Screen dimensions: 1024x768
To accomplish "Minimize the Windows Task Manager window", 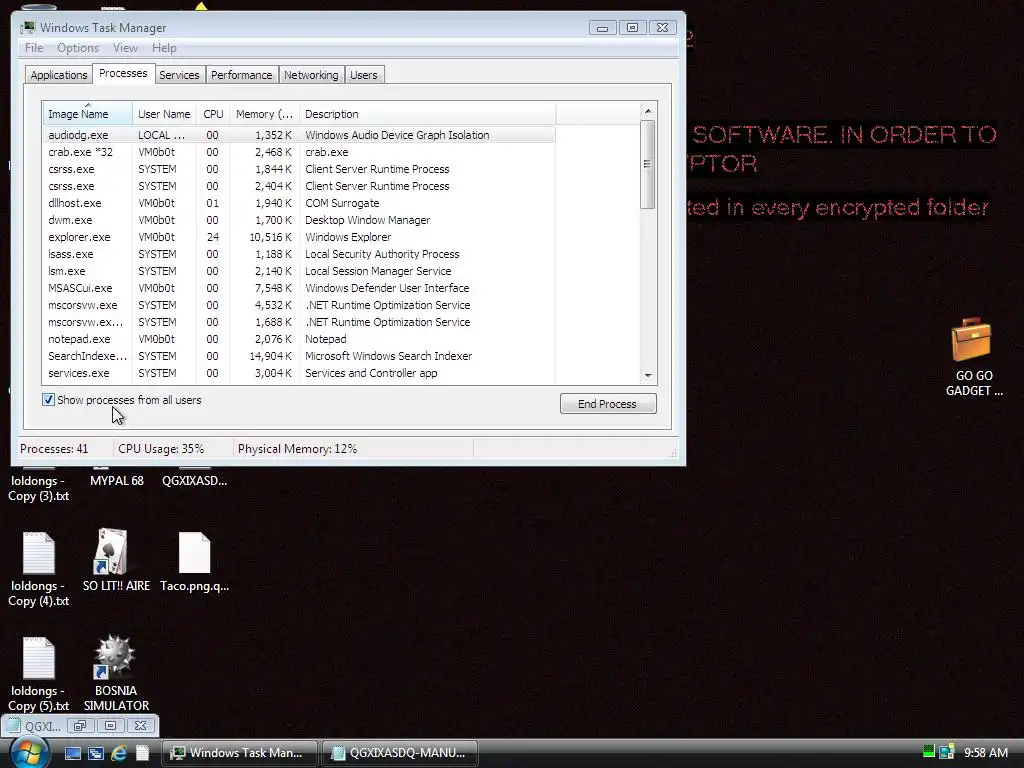I will coord(602,27).
